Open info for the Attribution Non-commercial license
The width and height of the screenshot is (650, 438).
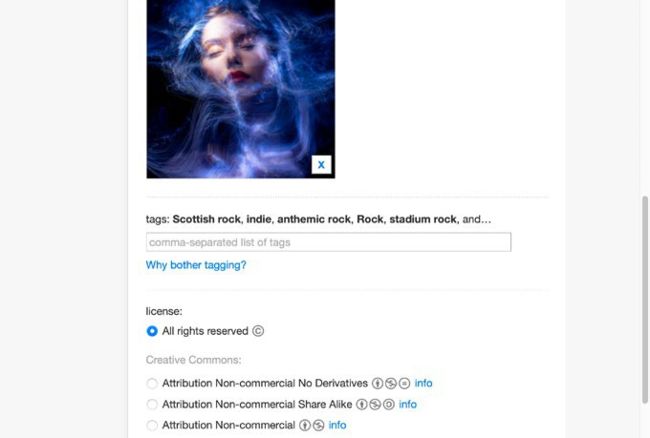[337, 425]
